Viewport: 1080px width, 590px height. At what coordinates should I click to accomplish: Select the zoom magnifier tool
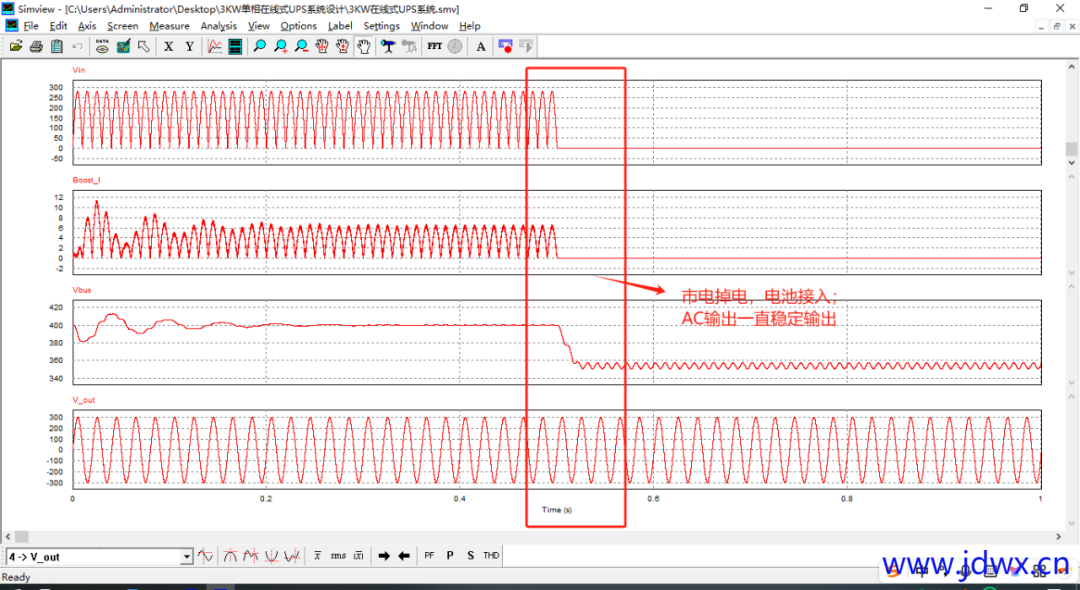tap(260, 46)
